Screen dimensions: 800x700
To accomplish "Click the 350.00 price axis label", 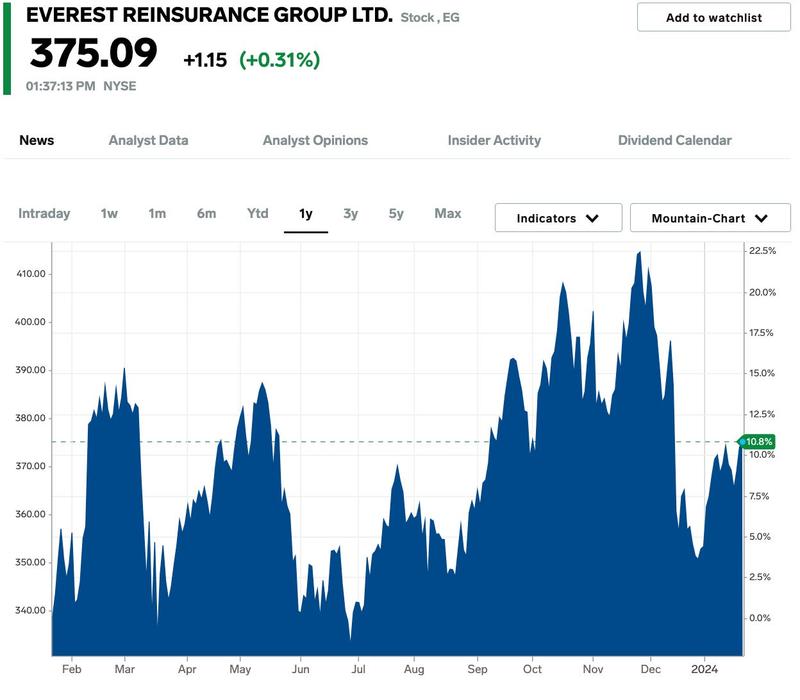I will (x=31, y=562).
